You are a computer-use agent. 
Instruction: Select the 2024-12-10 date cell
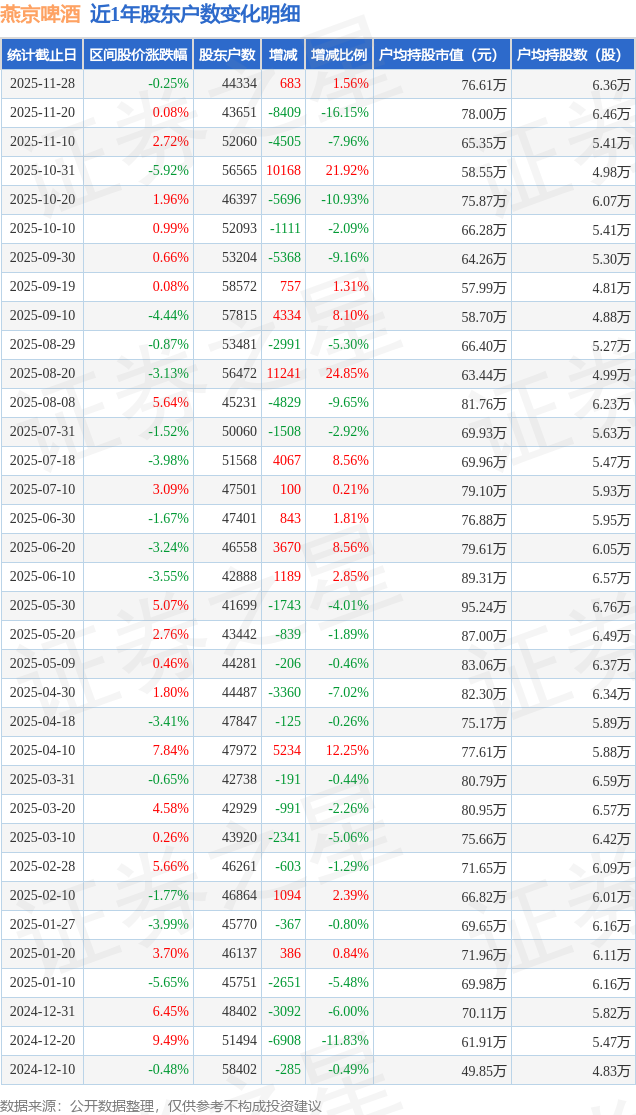(x=42, y=1070)
